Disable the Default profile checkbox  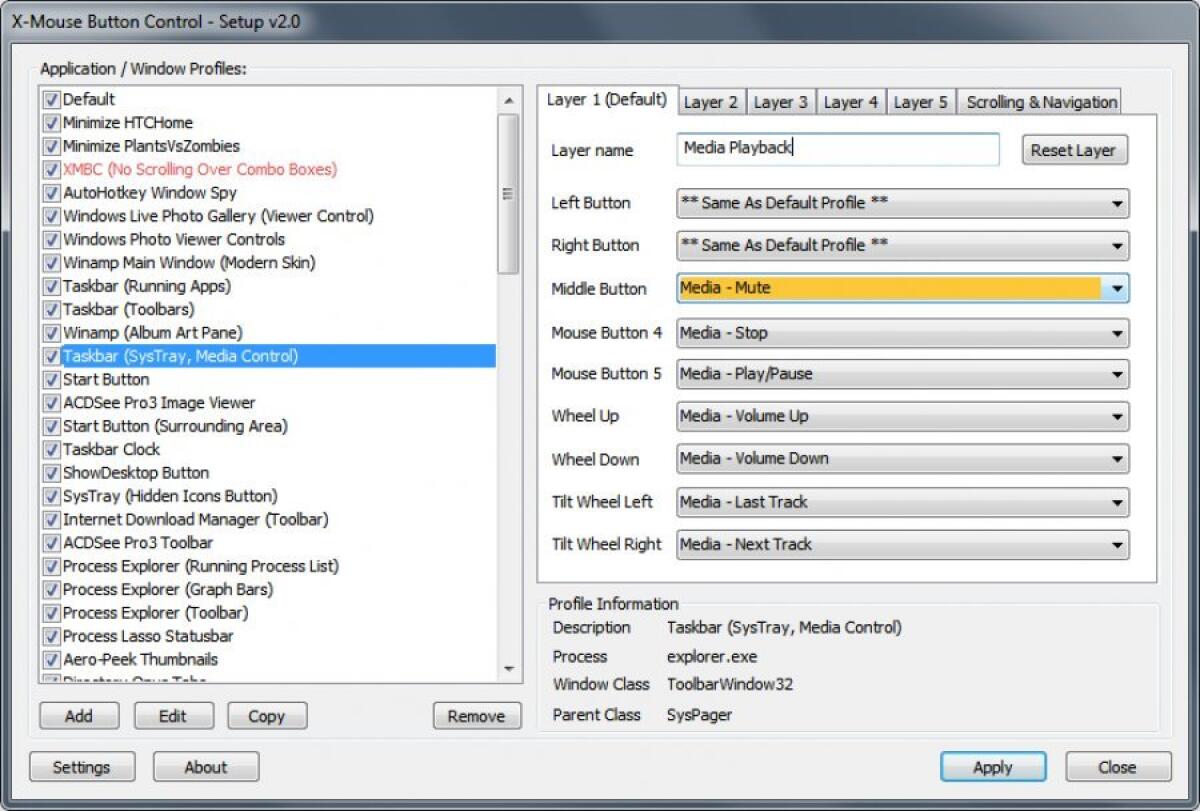pos(52,99)
